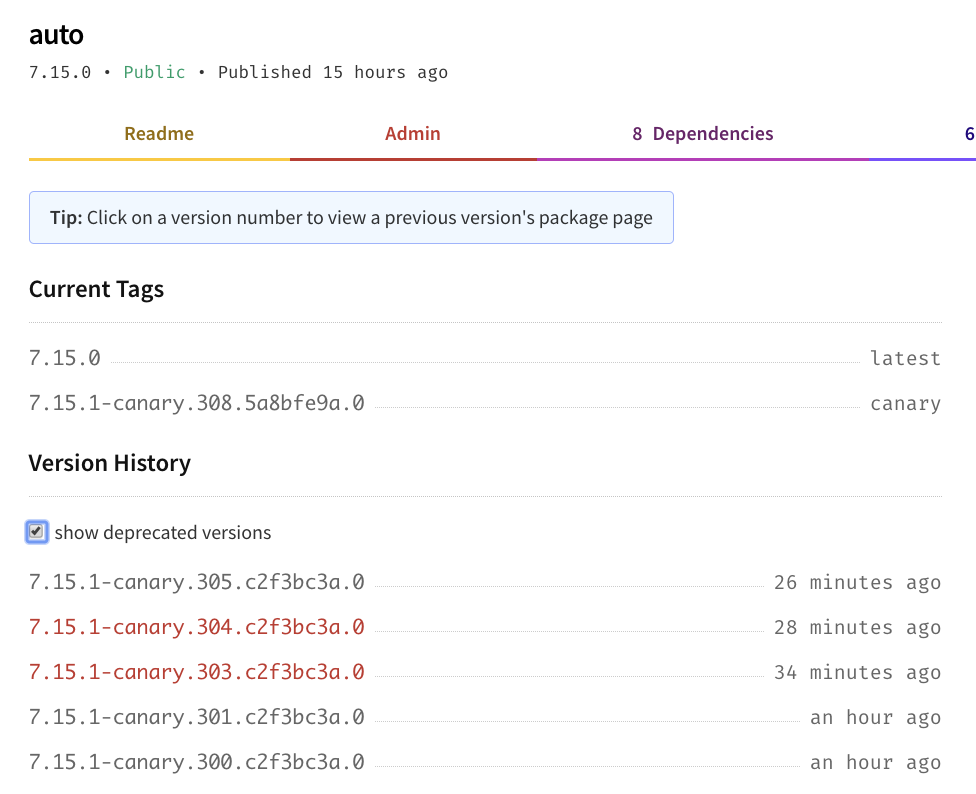This screenshot has height=794, width=976.
Task: View version 7.15.1-canary.301.c2f3bc3a.0
Action: (196, 717)
